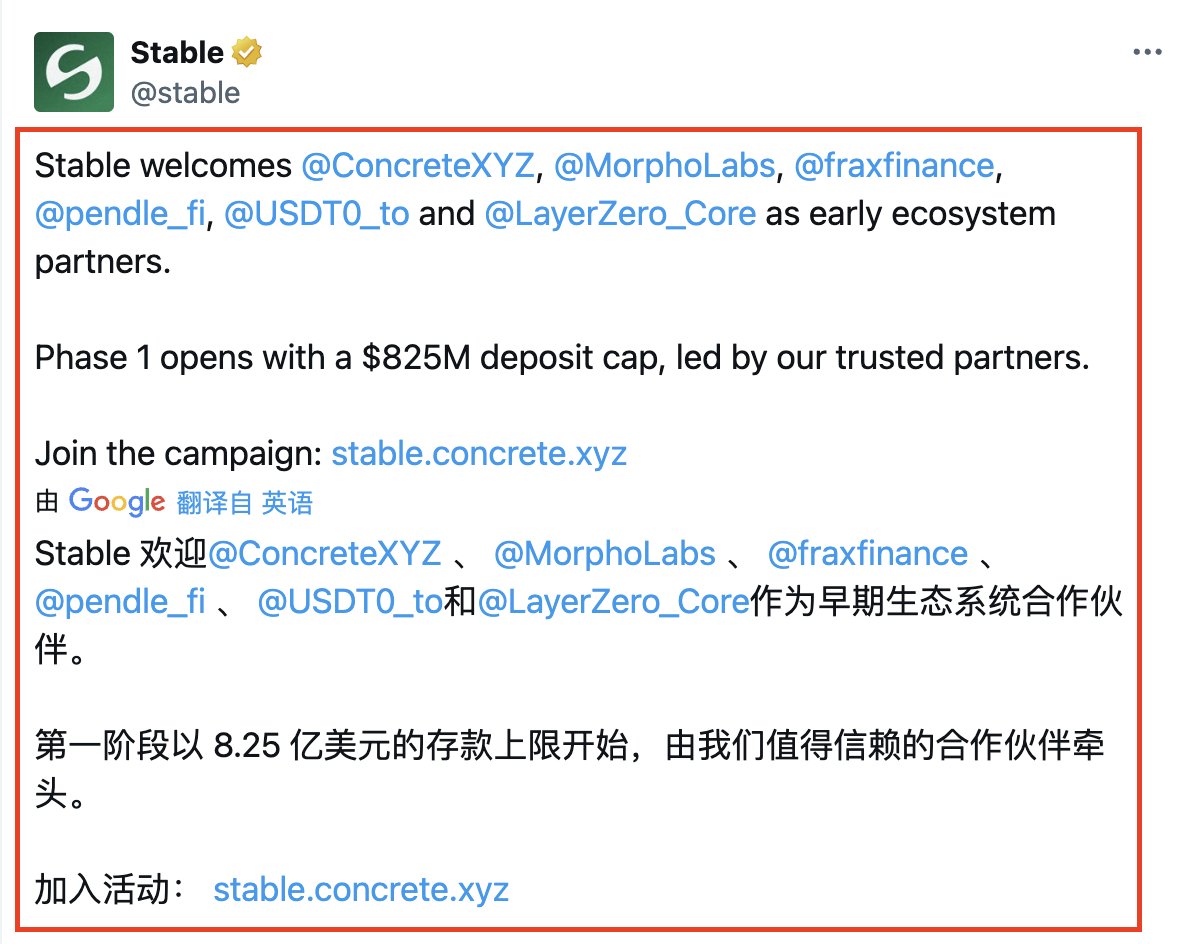The image size is (1196, 944).
Task: Open @USDT0_to mention in the English text
Action: click(x=316, y=214)
